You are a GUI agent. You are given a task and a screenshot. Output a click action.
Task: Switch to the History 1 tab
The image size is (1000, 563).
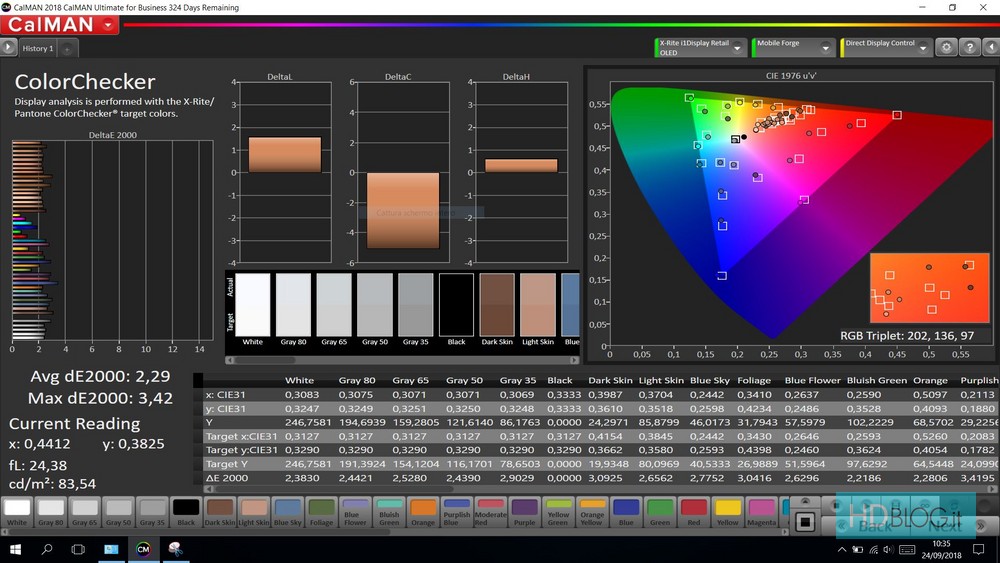tap(37, 48)
